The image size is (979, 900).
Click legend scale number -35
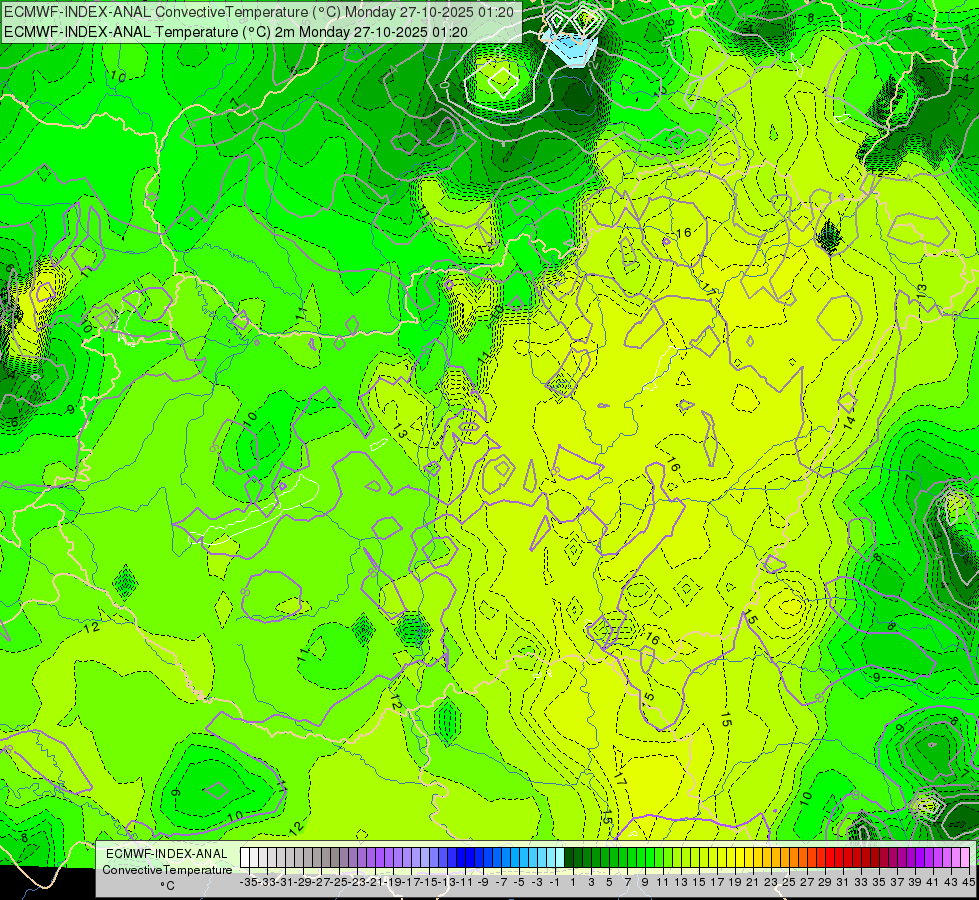(x=248, y=882)
